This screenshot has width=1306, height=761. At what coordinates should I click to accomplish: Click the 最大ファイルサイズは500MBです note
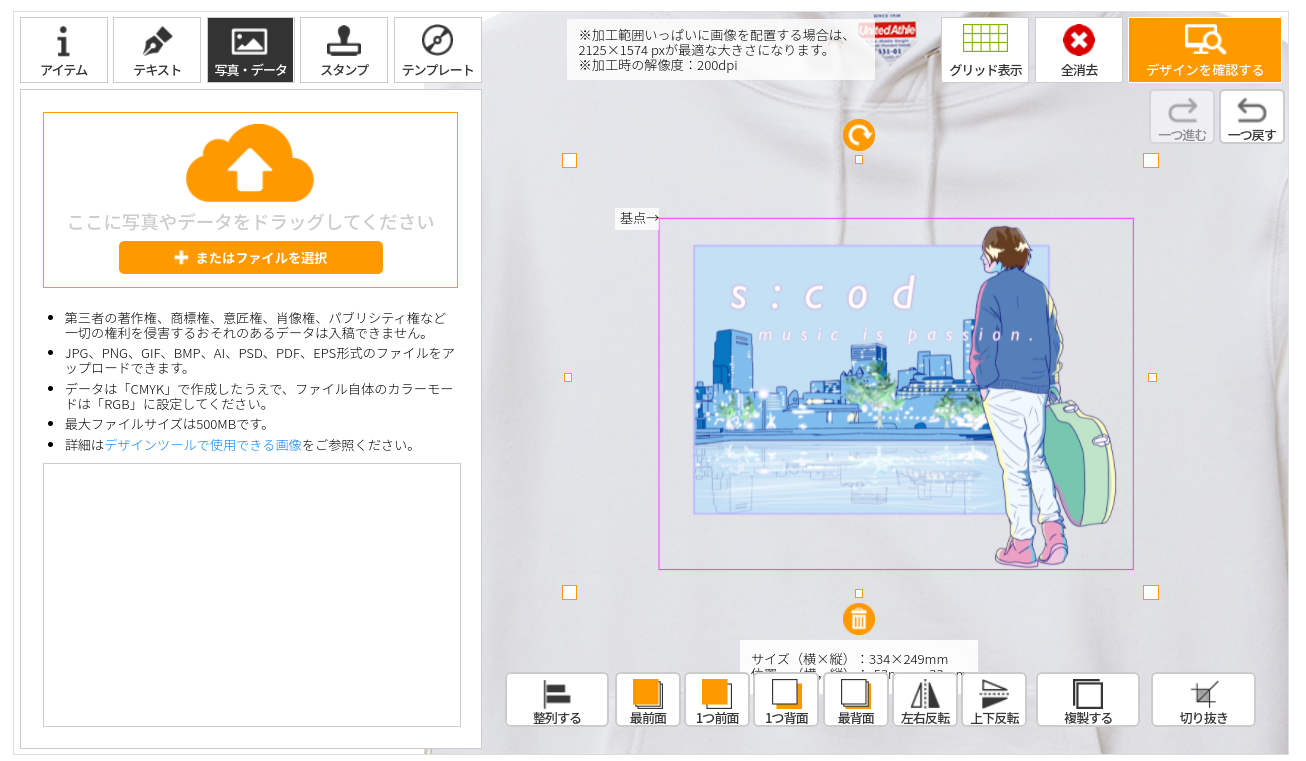coord(167,424)
